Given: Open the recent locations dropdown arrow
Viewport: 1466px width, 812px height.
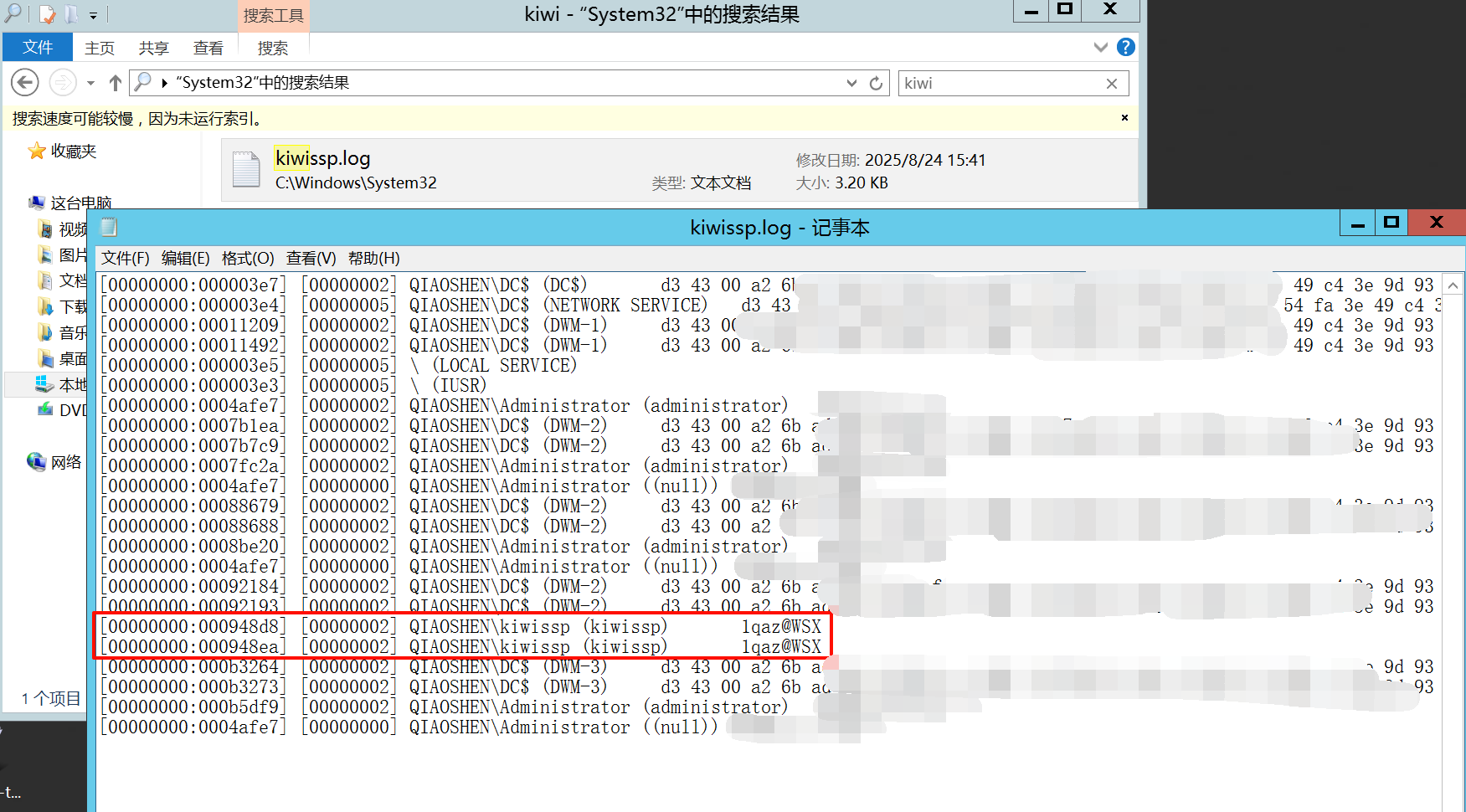Looking at the screenshot, I should 90,84.
